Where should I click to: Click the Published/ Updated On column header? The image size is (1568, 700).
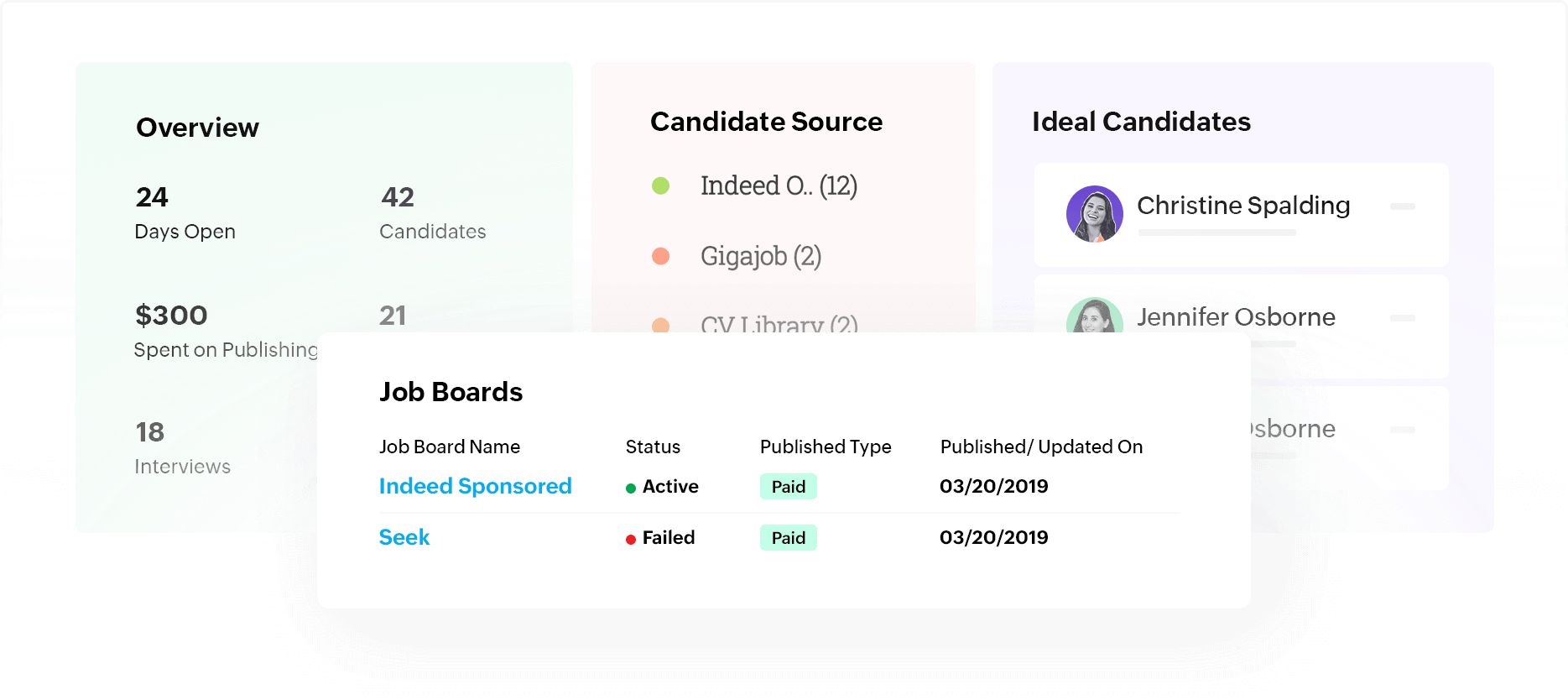tap(1041, 447)
